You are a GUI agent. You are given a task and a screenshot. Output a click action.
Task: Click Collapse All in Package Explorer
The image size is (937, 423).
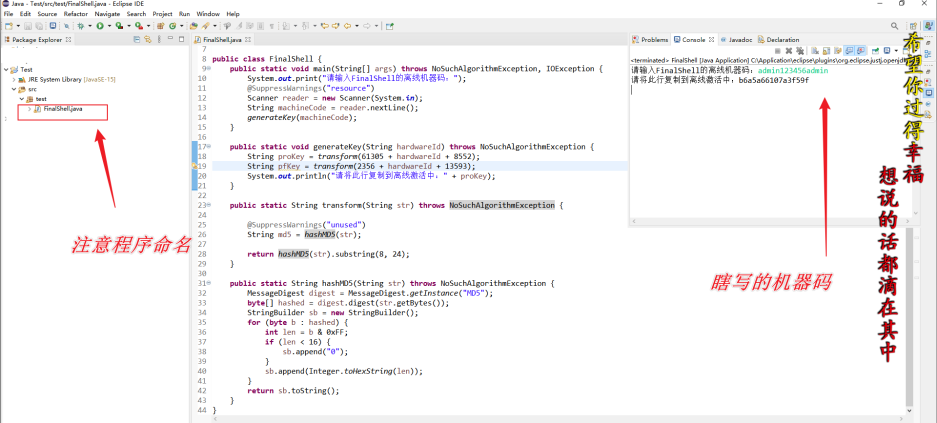point(137,39)
